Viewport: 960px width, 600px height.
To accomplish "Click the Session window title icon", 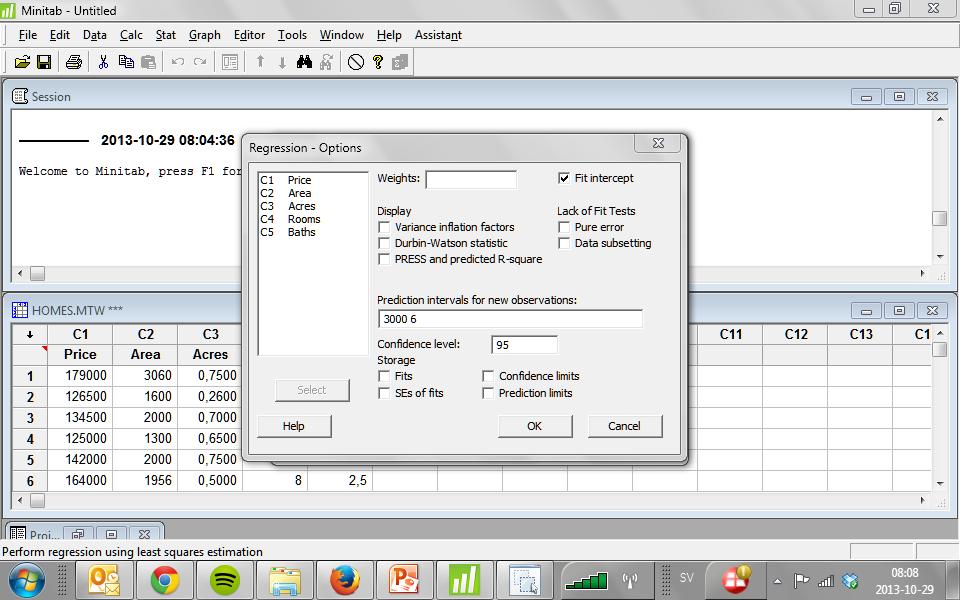I will [x=20, y=96].
